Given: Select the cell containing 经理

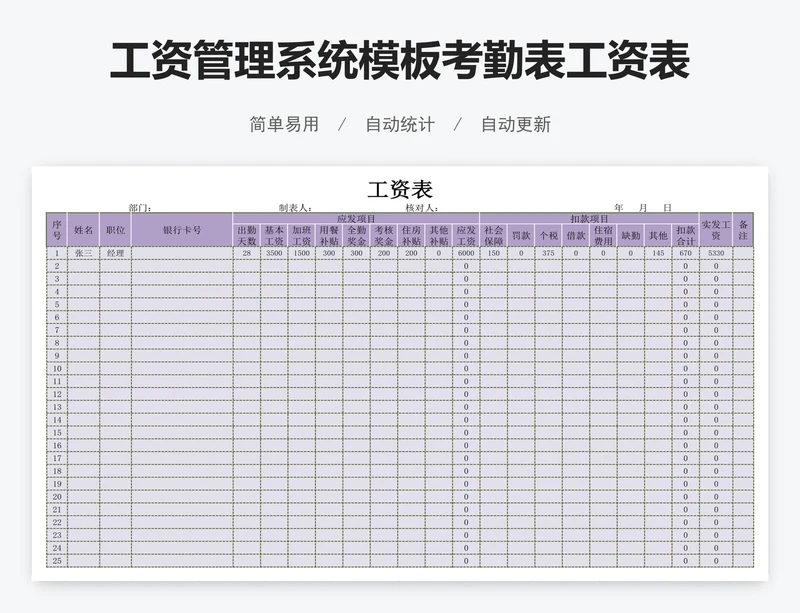Looking at the screenshot, I should point(115,254).
